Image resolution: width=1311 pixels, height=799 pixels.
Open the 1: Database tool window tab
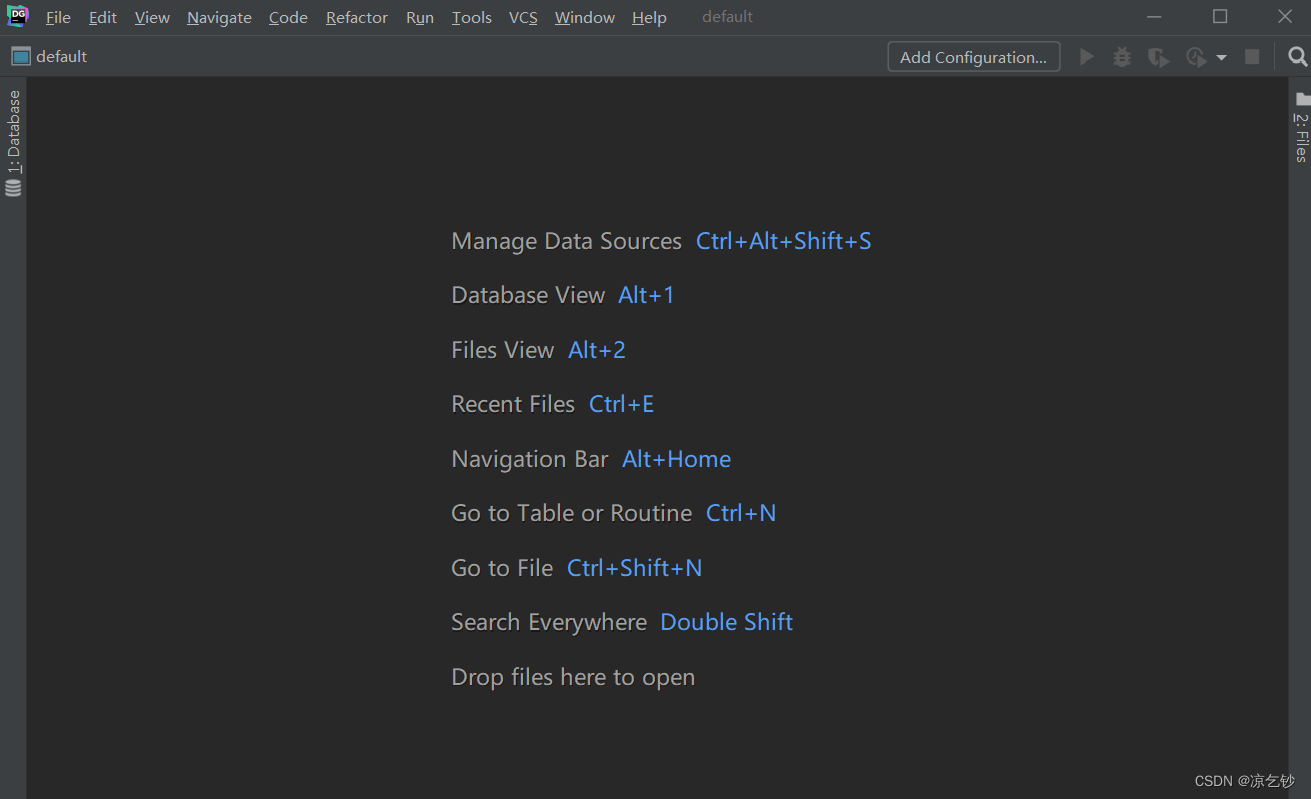coord(13,143)
